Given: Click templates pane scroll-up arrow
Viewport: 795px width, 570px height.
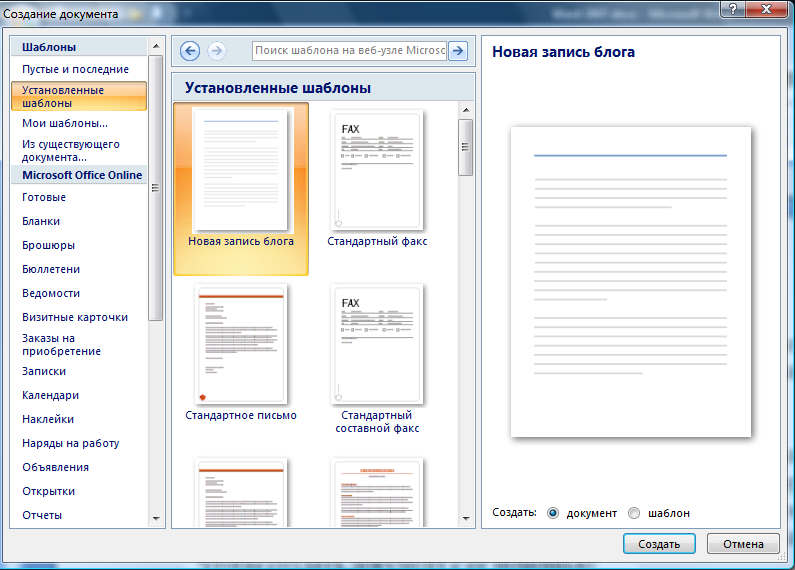Looking at the screenshot, I should coord(466,110).
